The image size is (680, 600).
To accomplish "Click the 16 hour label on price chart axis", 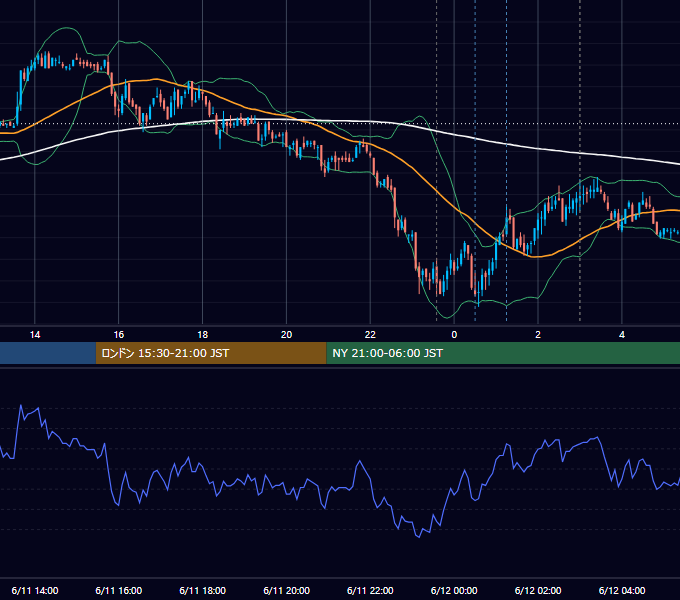I will [x=118, y=335].
